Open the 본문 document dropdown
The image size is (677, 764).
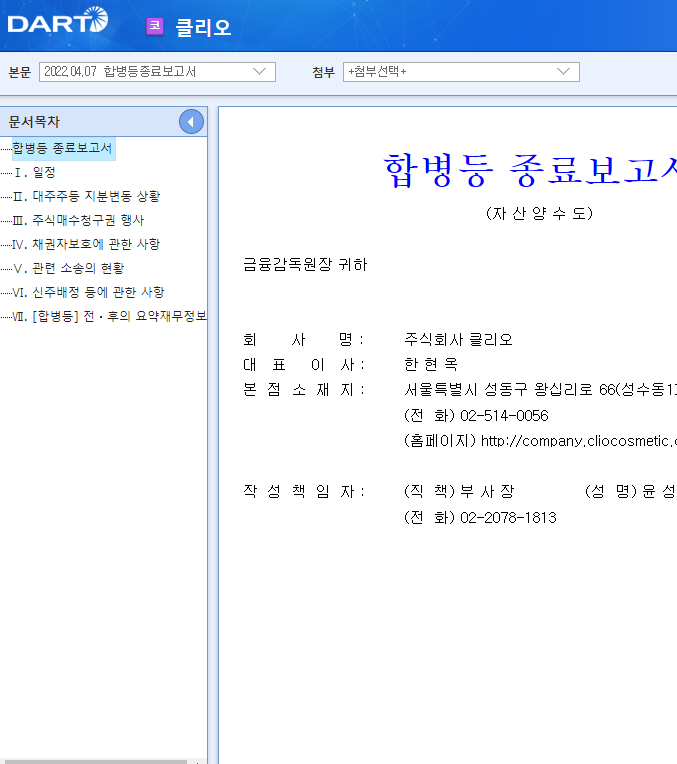157,72
